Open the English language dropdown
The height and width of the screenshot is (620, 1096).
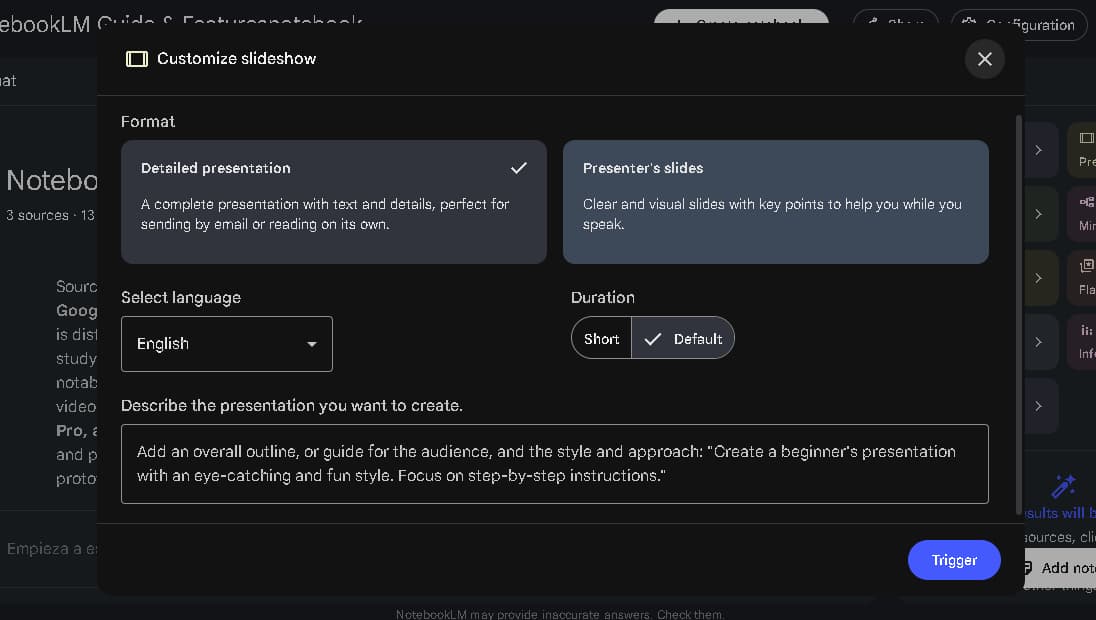pos(226,344)
